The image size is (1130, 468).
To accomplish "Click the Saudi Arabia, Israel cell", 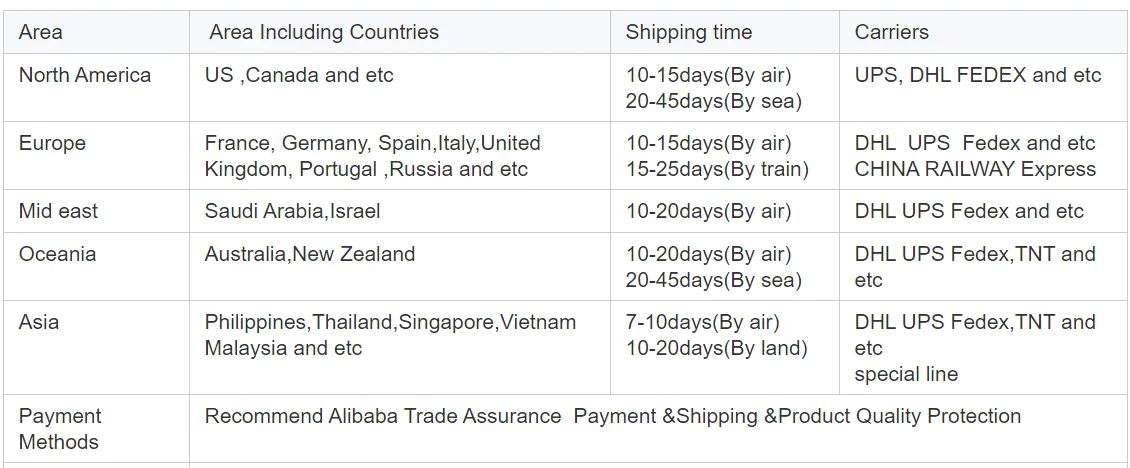I will [x=292, y=211].
